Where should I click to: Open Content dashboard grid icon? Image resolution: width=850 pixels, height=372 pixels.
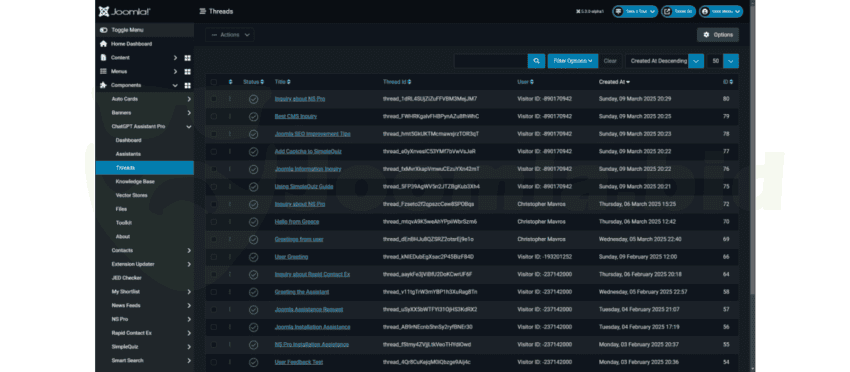(188, 57)
